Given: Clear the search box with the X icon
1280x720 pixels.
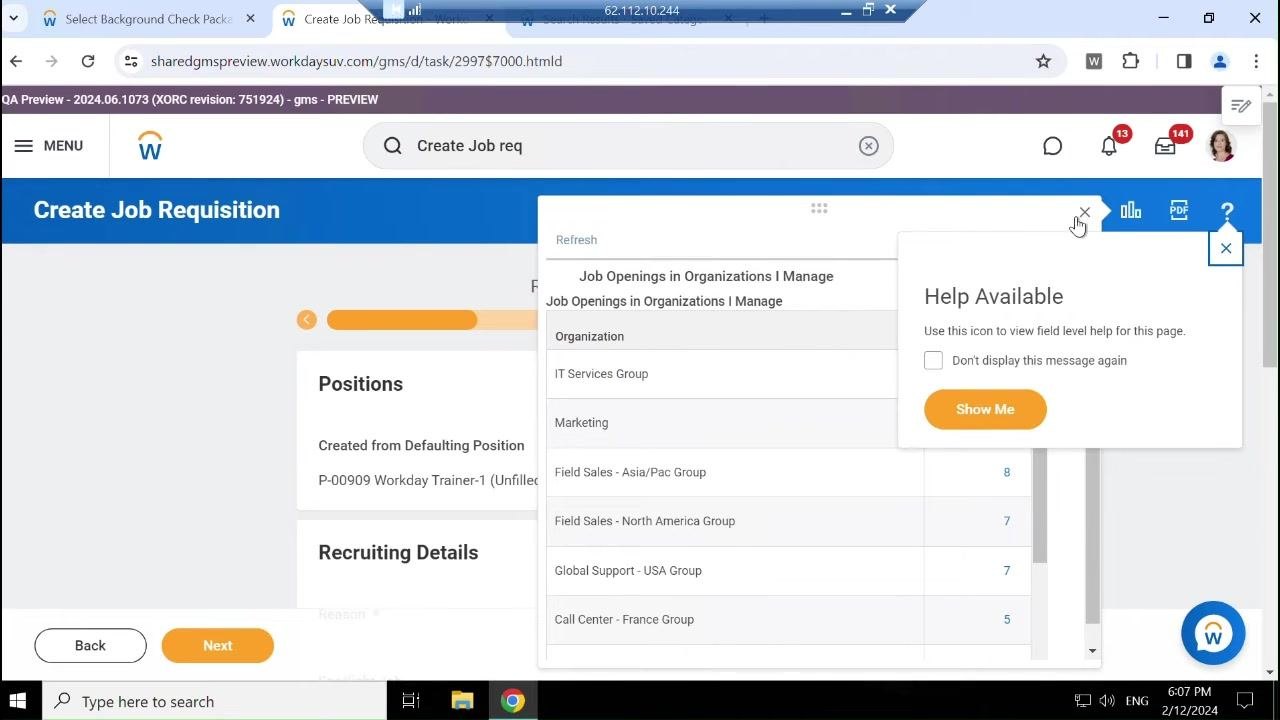Looking at the screenshot, I should point(868,146).
